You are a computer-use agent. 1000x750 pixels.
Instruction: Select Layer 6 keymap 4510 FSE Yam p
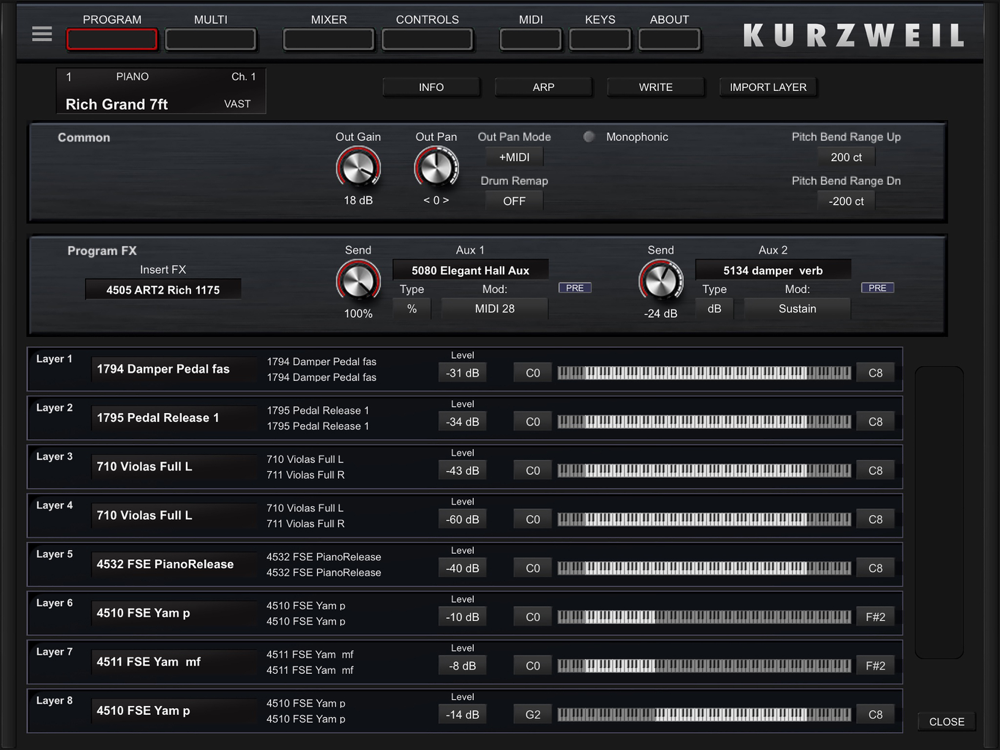point(174,613)
